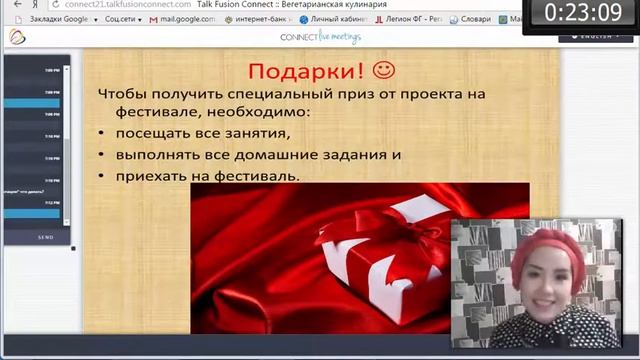640x360 pixels.
Task: Click the 'Подарки!' slide heading
Action: [x=305, y=71]
